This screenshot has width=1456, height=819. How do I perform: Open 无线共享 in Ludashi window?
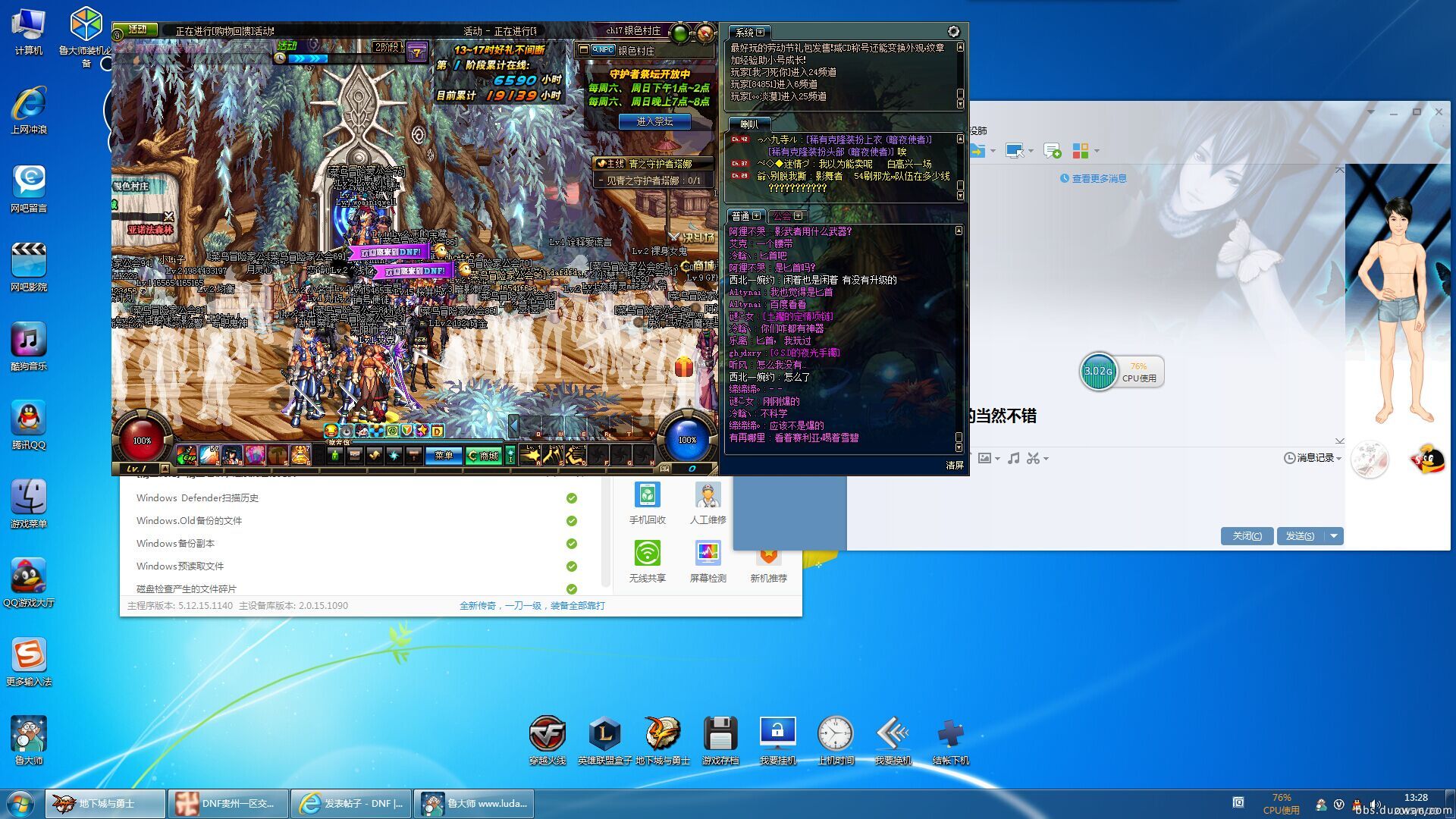click(x=647, y=561)
